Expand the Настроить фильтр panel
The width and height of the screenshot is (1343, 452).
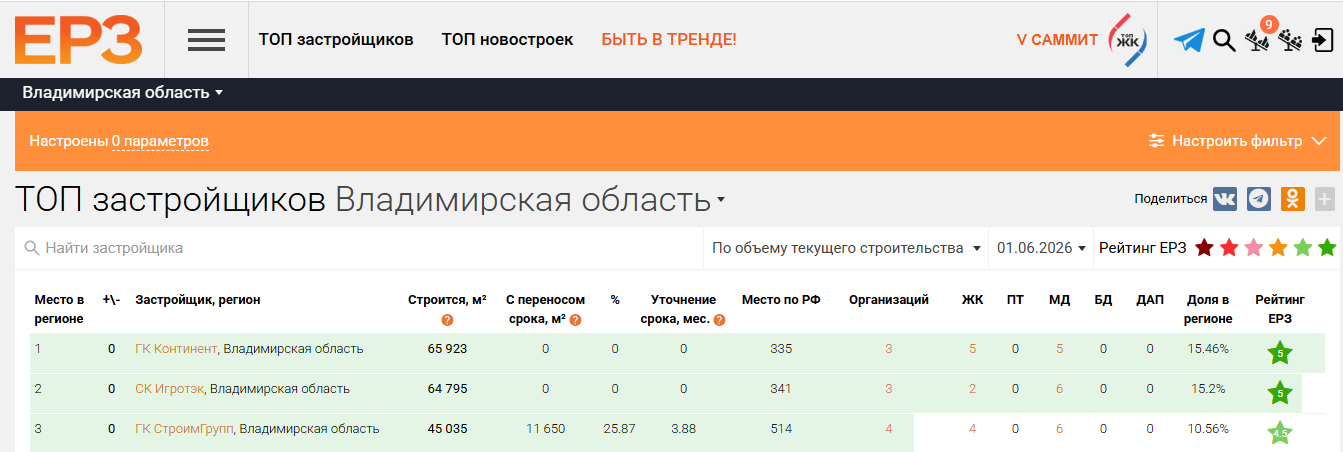(x=1237, y=141)
